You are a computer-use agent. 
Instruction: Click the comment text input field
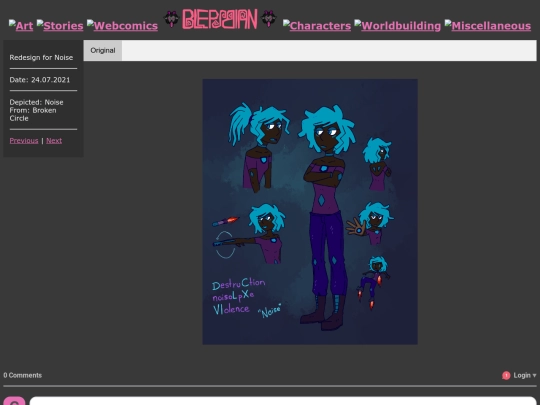click(283, 401)
